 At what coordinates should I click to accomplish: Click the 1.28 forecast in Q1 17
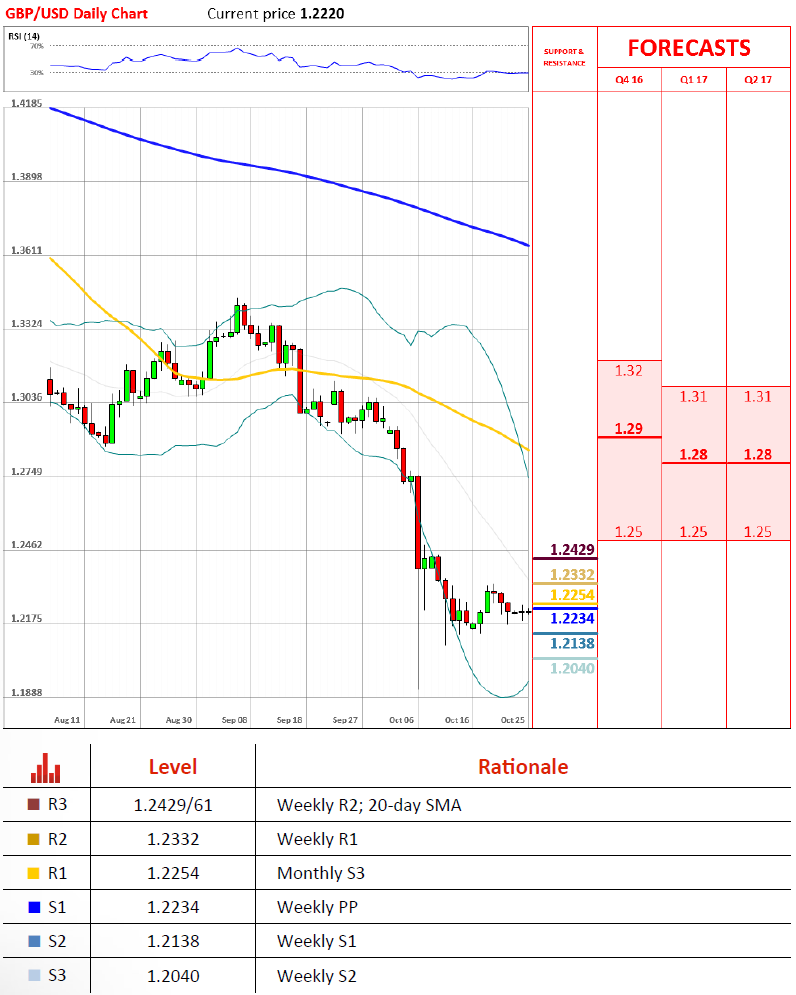click(x=693, y=455)
